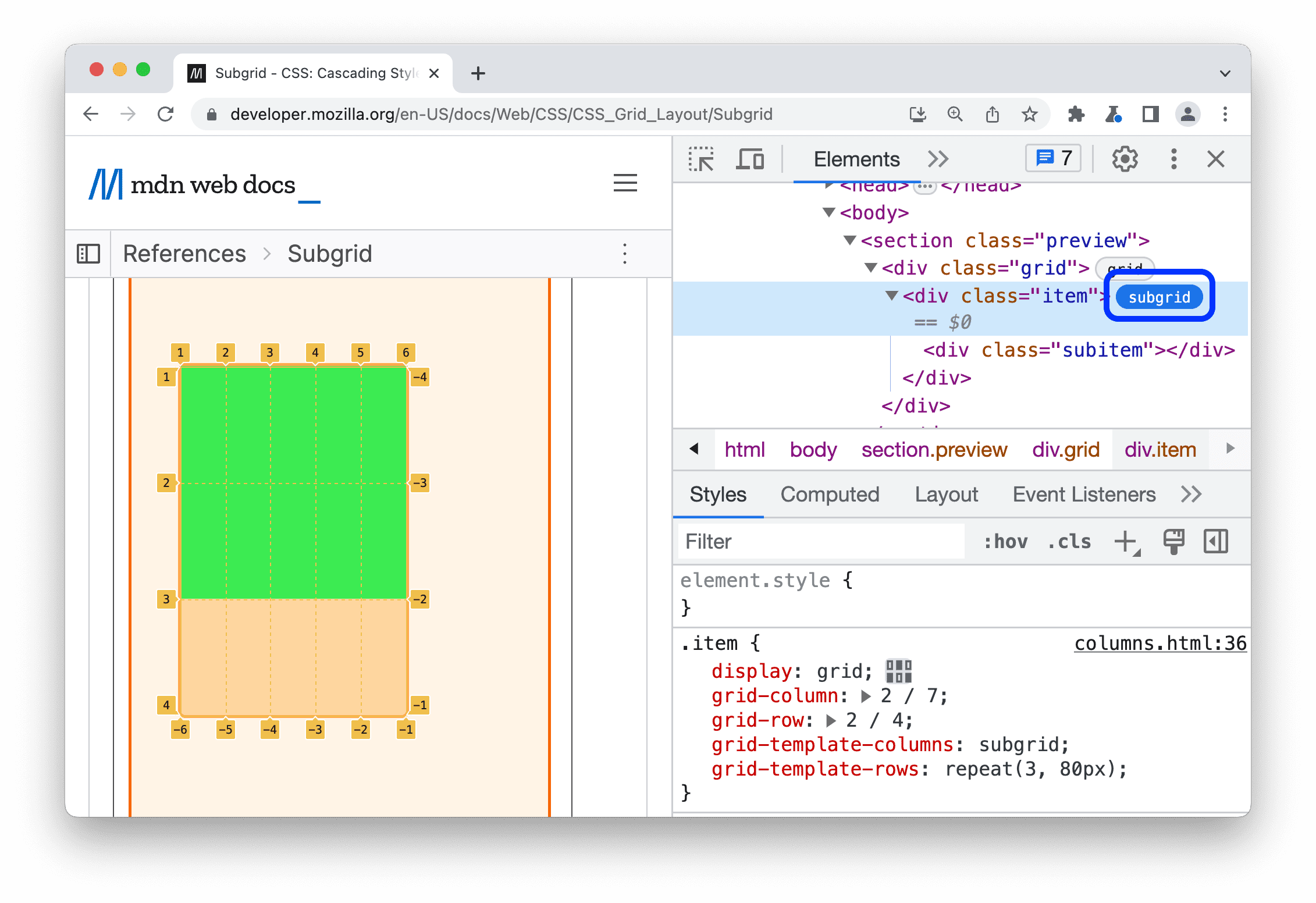Click the element picker icon in DevTools
The height and width of the screenshot is (903, 1316).
pos(701,158)
